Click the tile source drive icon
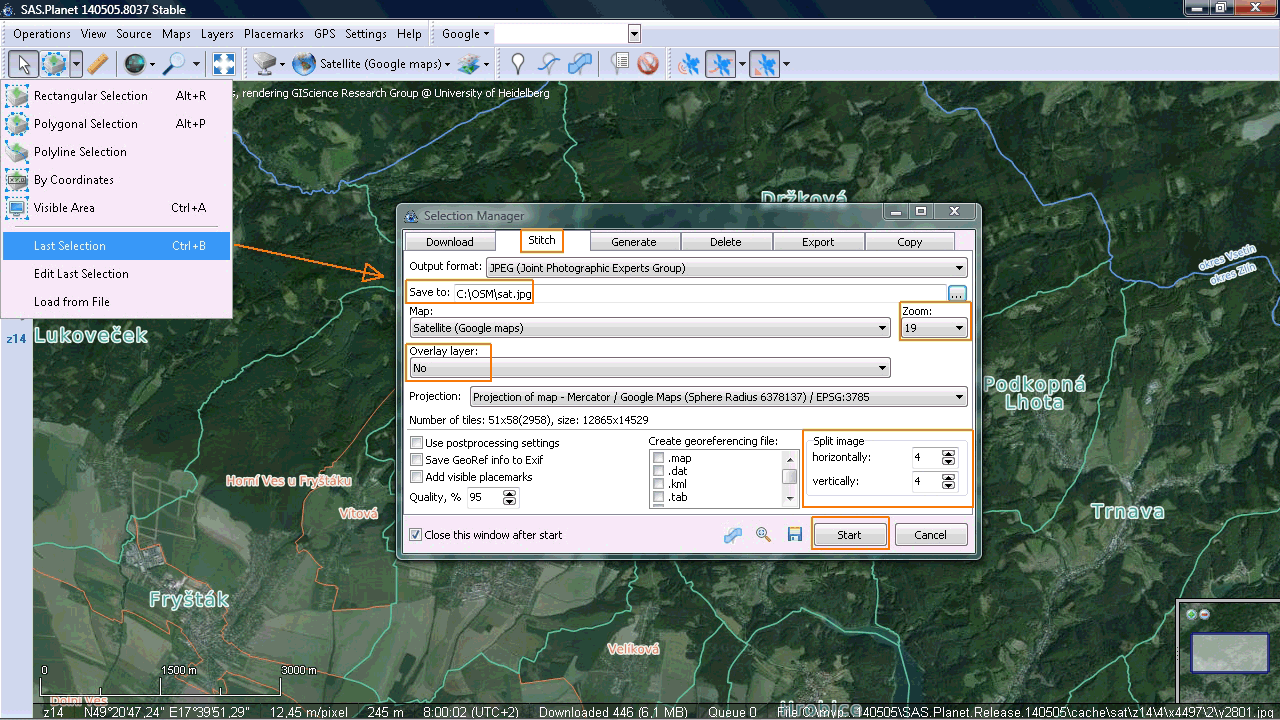The height and width of the screenshot is (720, 1280). pos(264,64)
